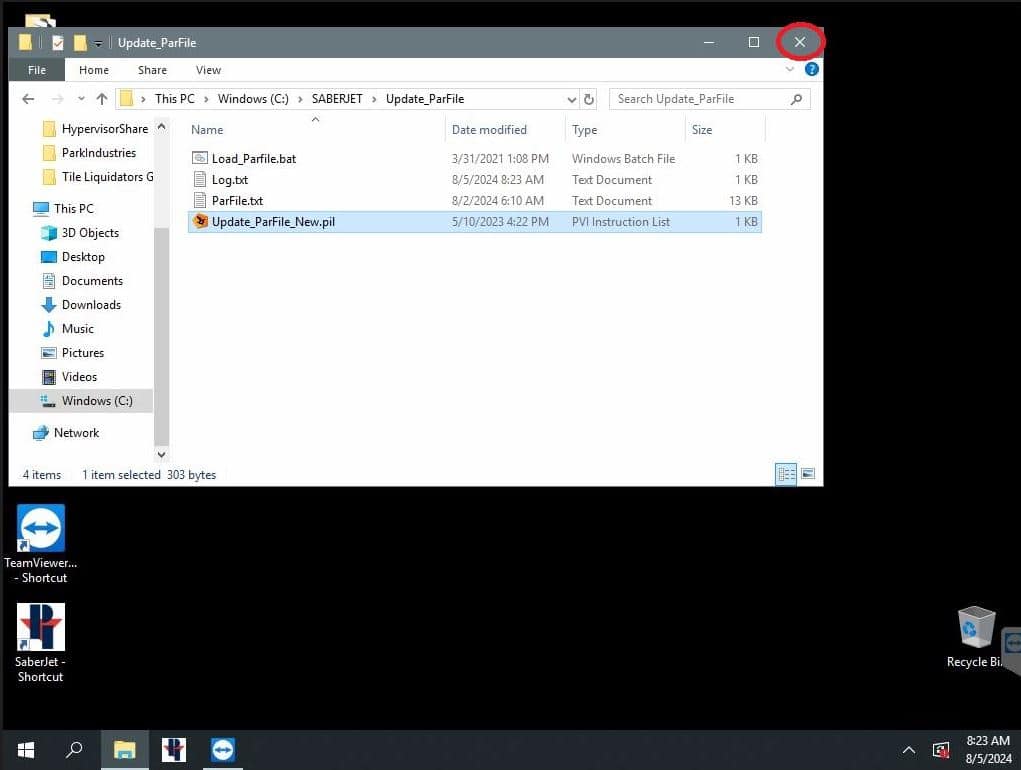The height and width of the screenshot is (770, 1021).
Task: Open the Explorer Help question mark icon
Action: tap(811, 69)
